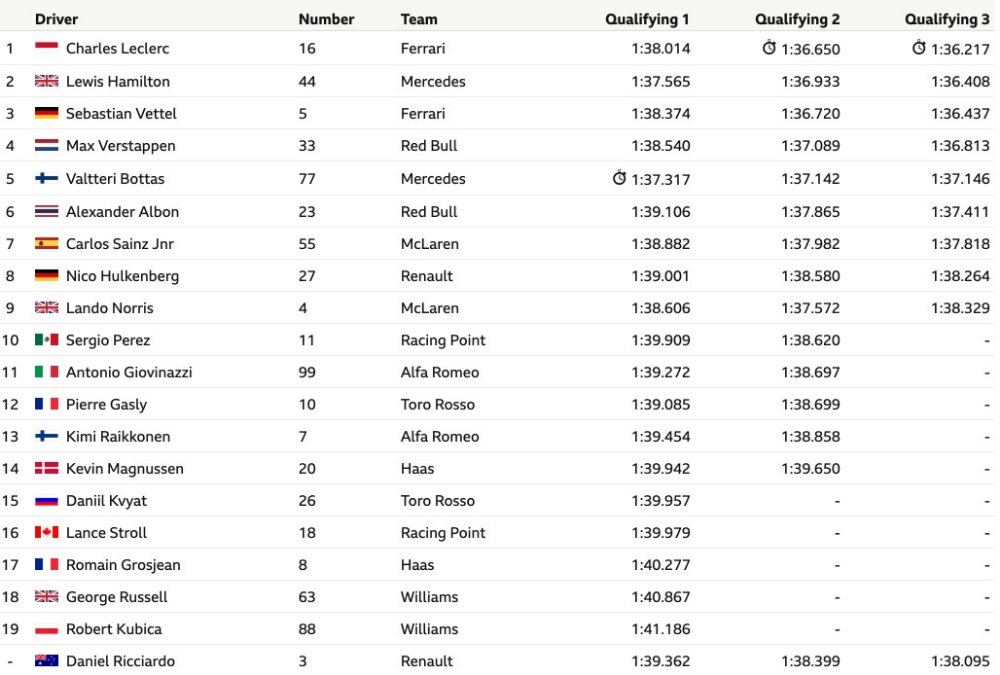
Task: Click the Qualifying 1 column header
Action: coord(647,19)
